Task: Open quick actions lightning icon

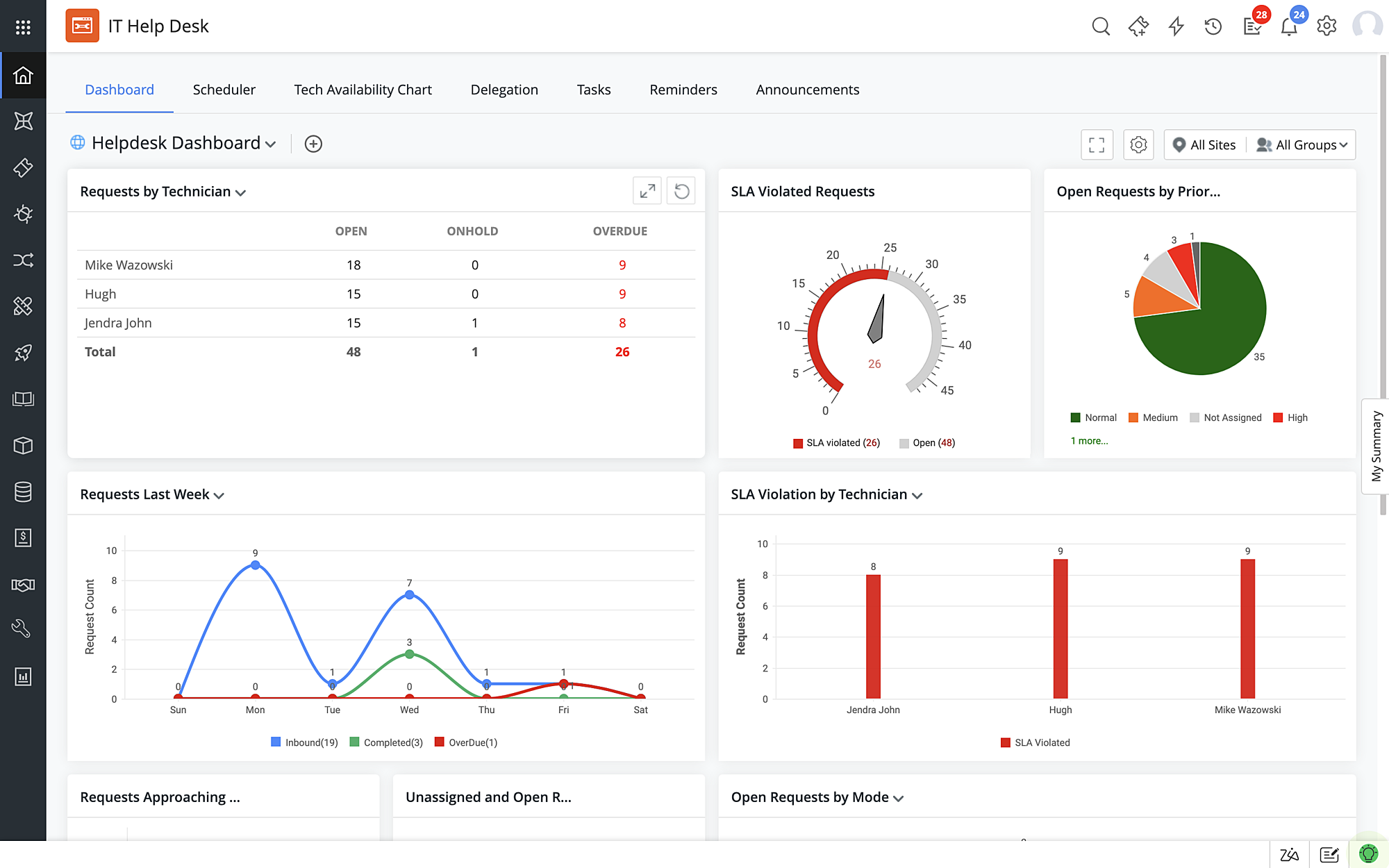Action: tap(1176, 26)
